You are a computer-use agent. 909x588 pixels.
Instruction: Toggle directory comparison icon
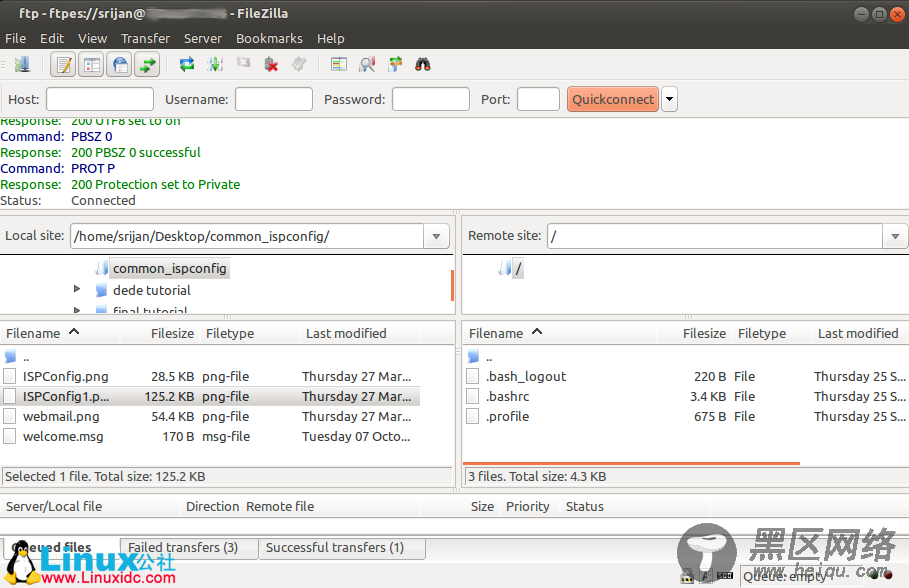(x=367, y=64)
